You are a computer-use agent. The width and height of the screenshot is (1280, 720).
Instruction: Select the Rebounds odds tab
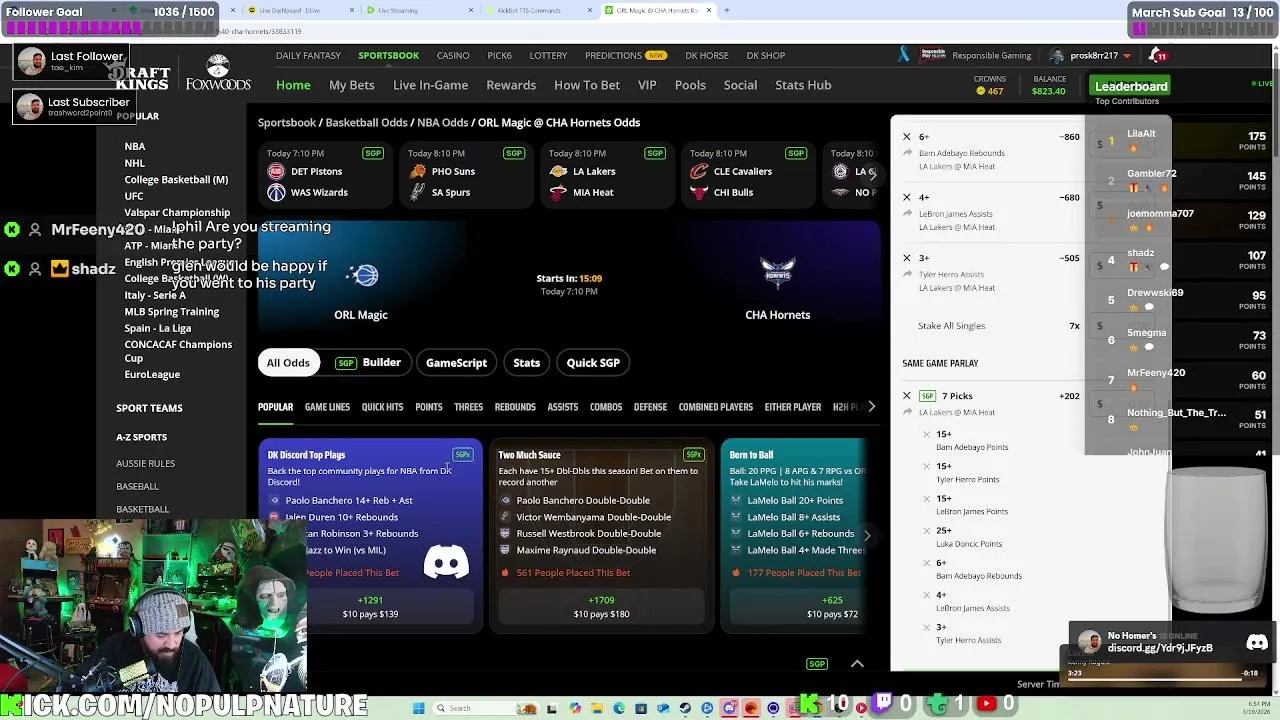[515, 407]
